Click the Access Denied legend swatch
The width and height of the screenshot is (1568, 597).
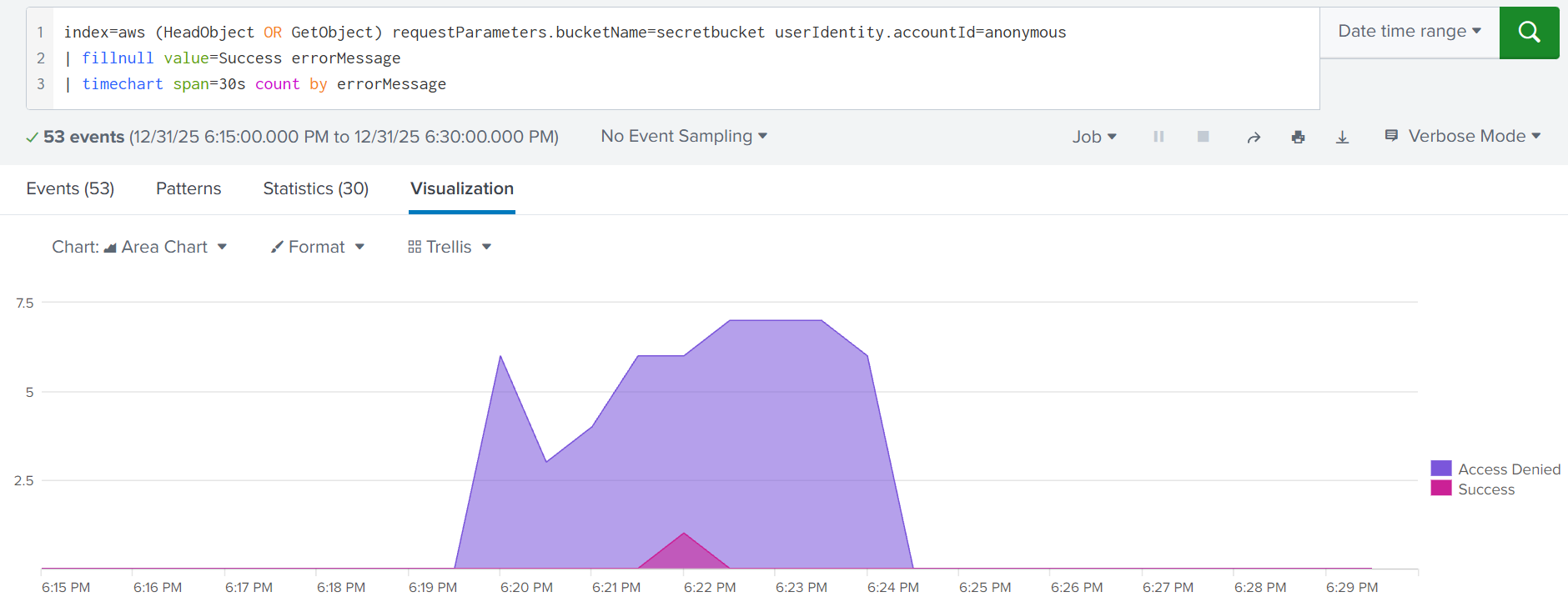point(1441,469)
